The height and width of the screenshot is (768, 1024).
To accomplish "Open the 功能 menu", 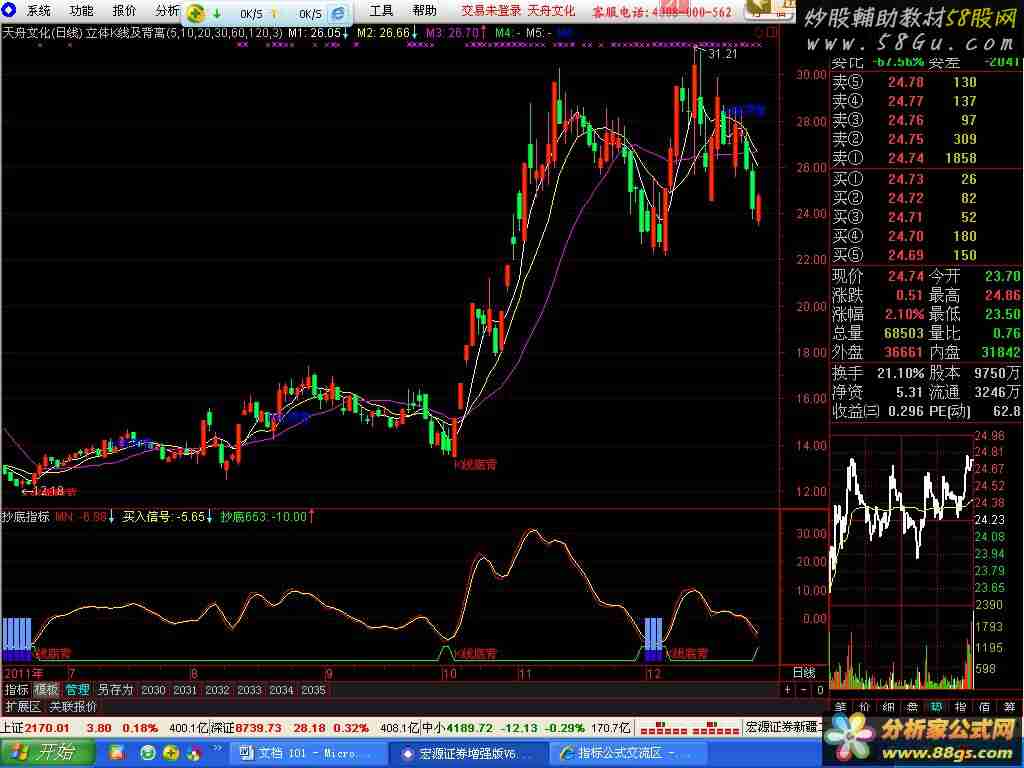I will click(x=81, y=10).
